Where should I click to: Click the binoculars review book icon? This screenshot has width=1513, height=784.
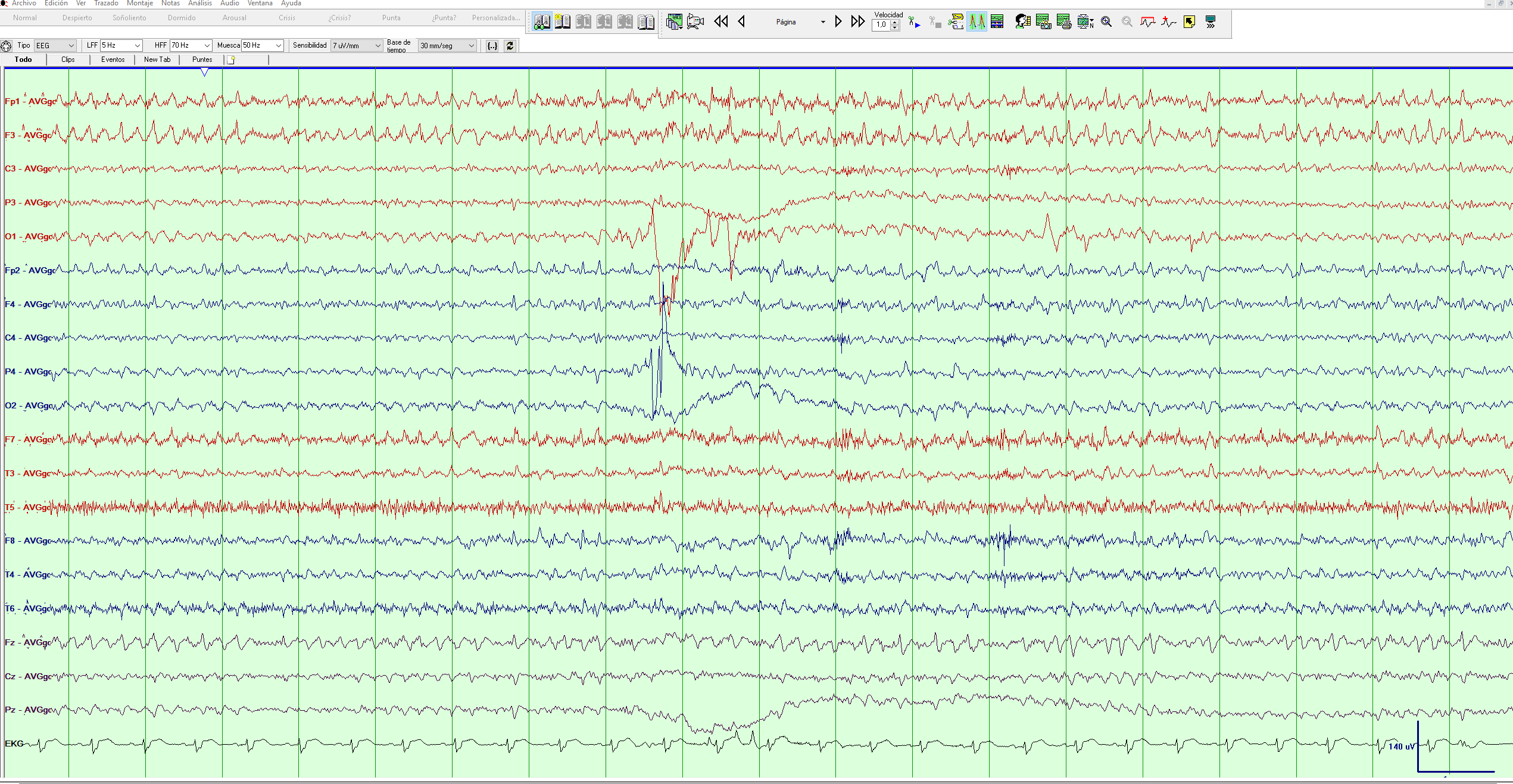(x=542, y=22)
